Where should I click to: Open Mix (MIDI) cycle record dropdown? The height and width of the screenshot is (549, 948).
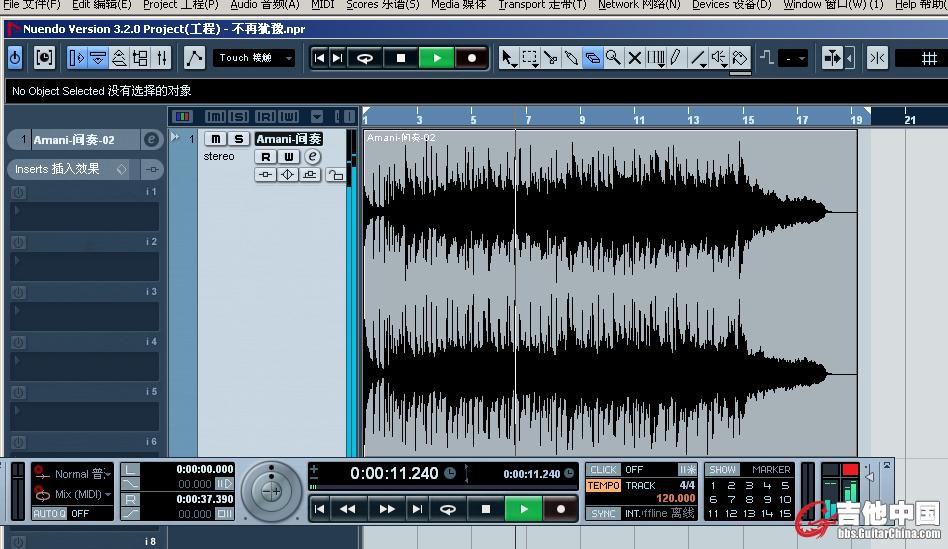82,494
